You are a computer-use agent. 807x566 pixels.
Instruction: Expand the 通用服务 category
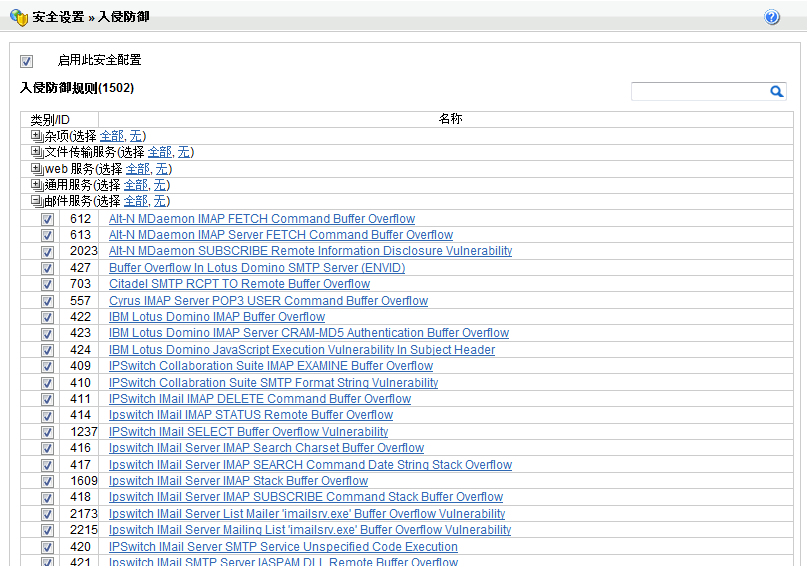coord(37,185)
